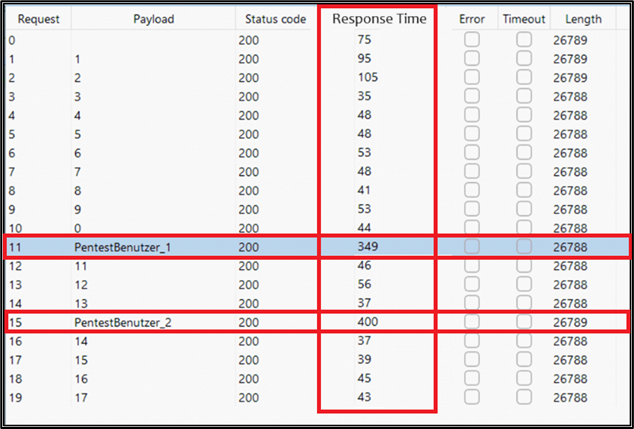Sort by Response Time column header
The image size is (634, 429).
point(378,19)
